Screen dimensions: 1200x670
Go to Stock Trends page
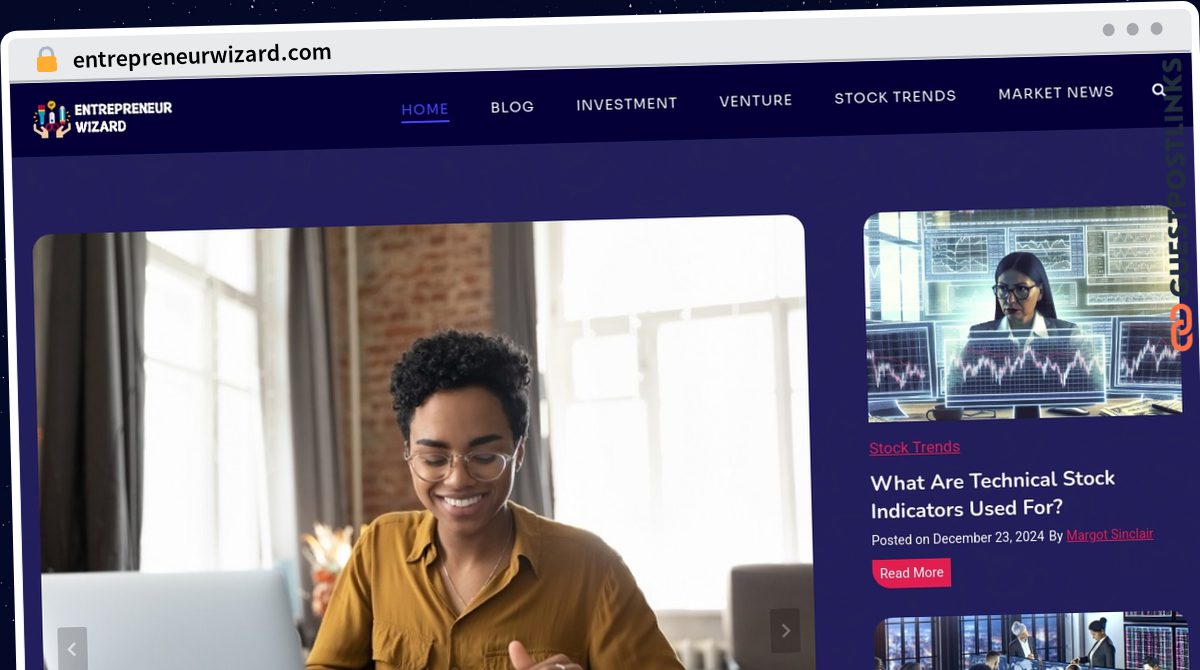point(895,97)
